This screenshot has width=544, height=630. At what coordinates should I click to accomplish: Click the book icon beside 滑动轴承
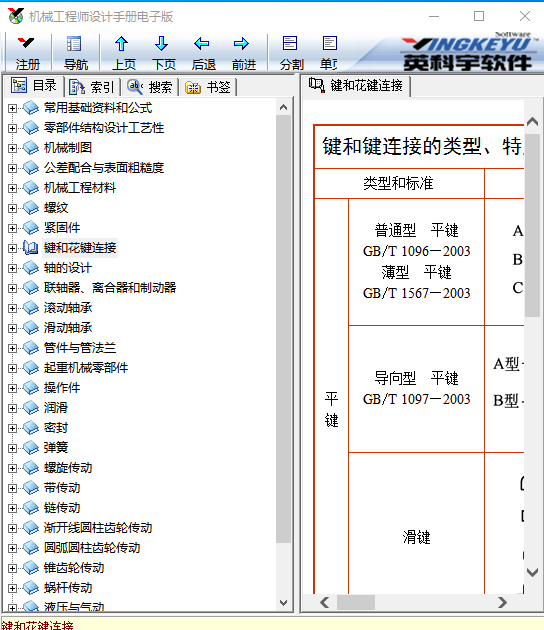click(x=31, y=328)
